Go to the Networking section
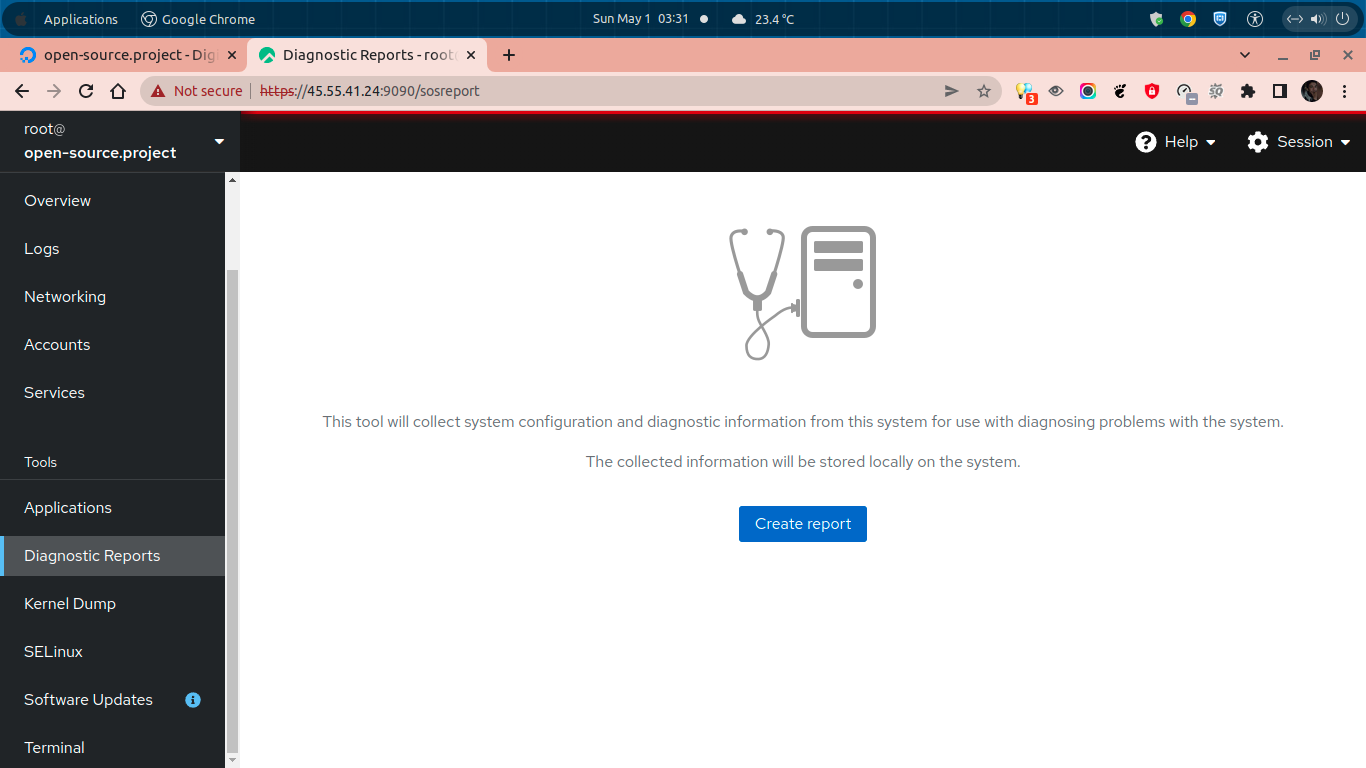Image resolution: width=1366 pixels, height=768 pixels. 113,297
